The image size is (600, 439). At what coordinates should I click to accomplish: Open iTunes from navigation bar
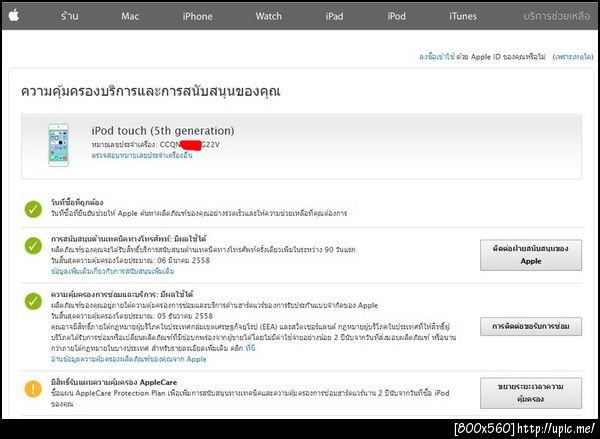(x=463, y=16)
